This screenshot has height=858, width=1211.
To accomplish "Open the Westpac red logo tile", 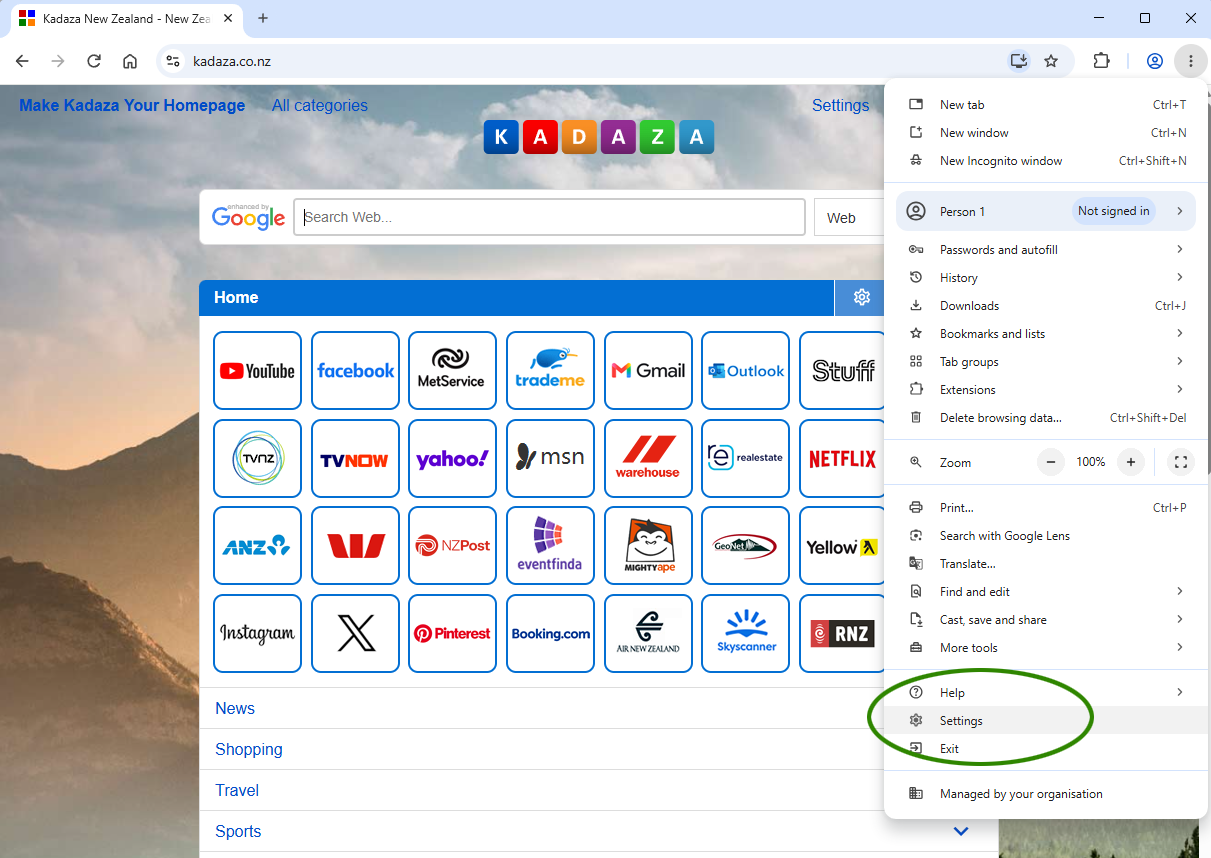I will pyautogui.click(x=355, y=546).
